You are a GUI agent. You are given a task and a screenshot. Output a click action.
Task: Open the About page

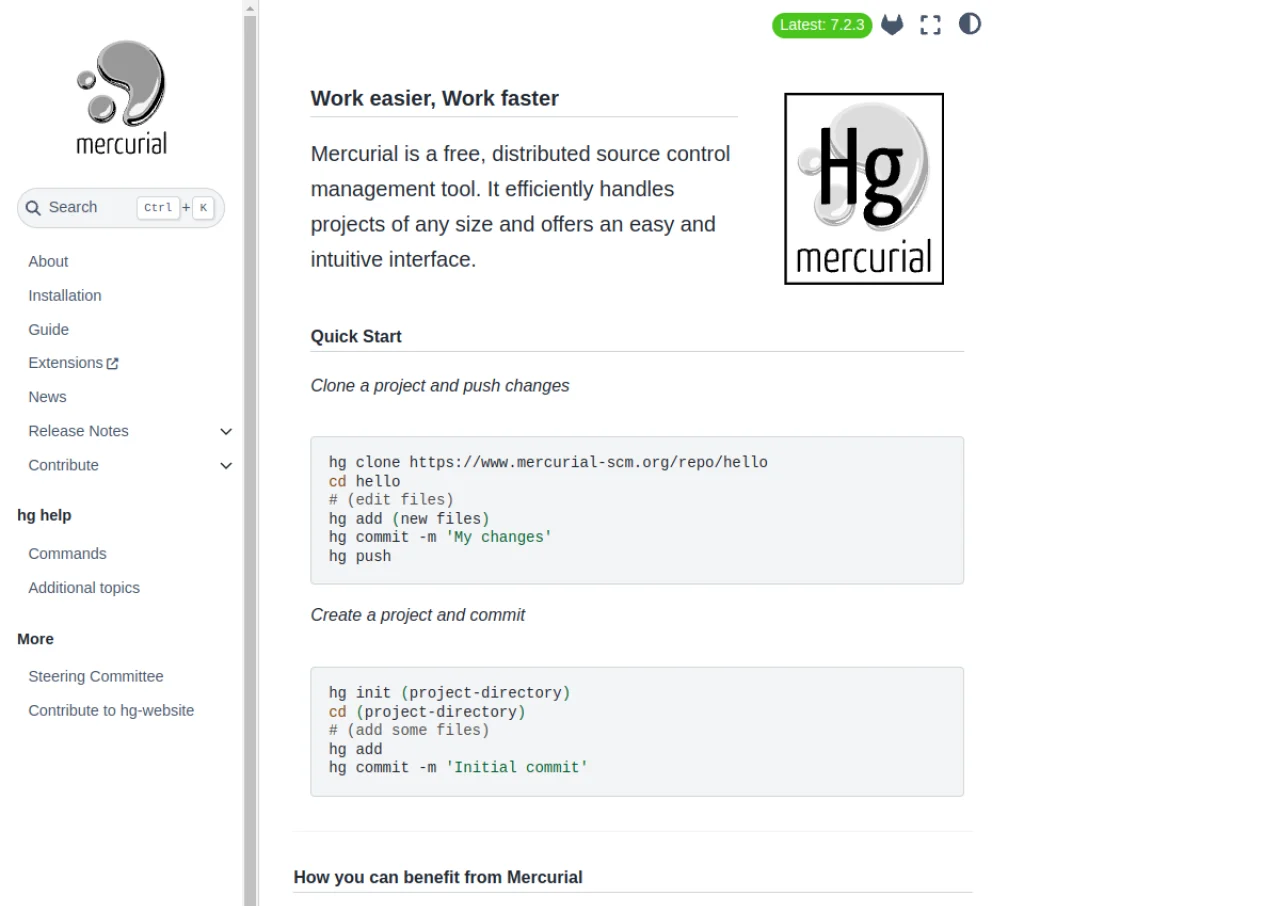[48, 262]
